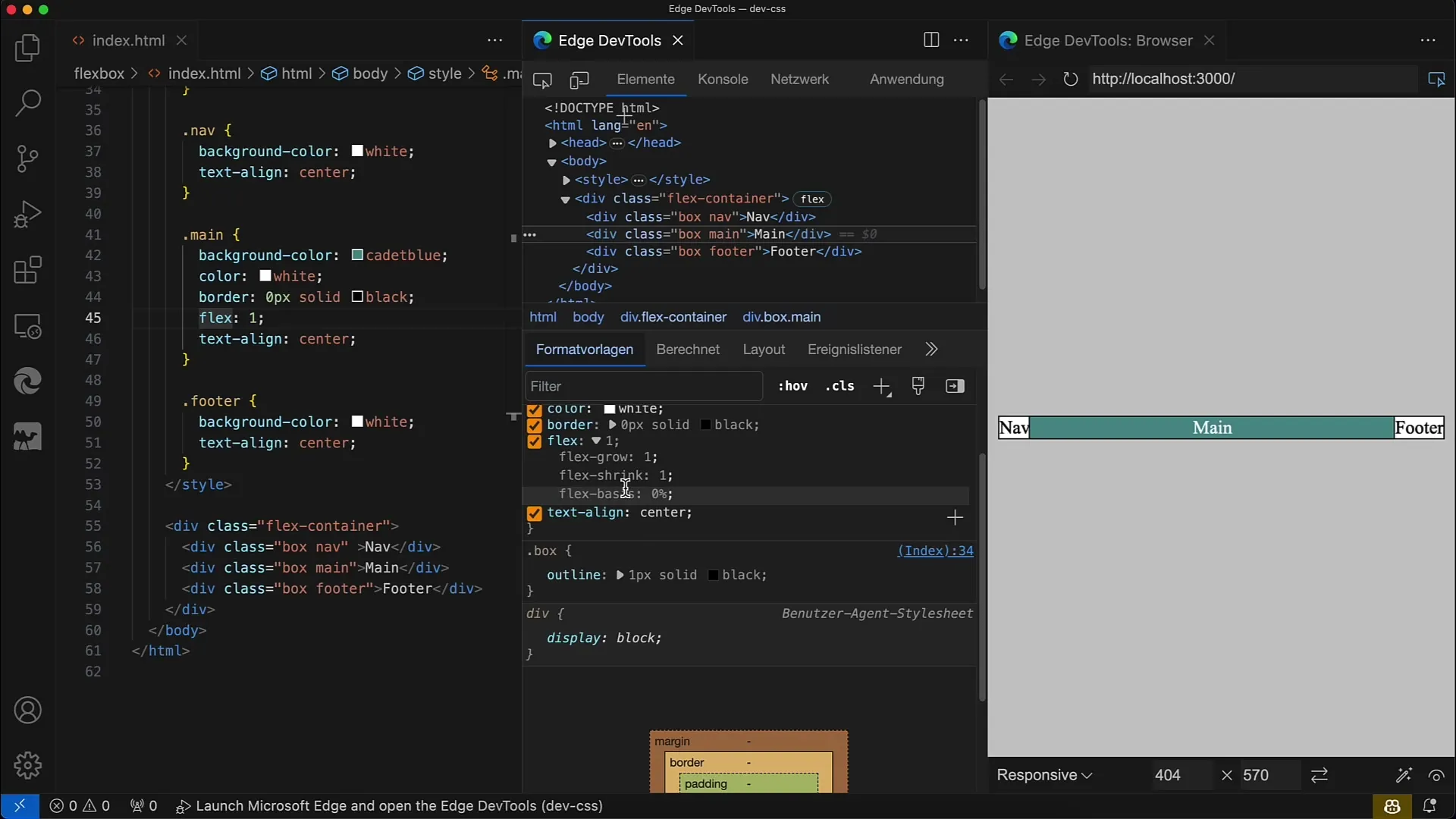Open the Remote Explorer view

pyautogui.click(x=27, y=326)
